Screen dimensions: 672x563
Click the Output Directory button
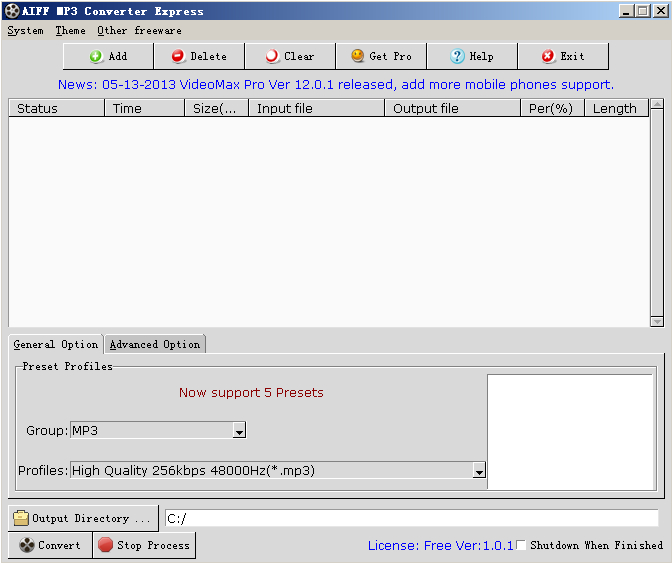point(83,518)
